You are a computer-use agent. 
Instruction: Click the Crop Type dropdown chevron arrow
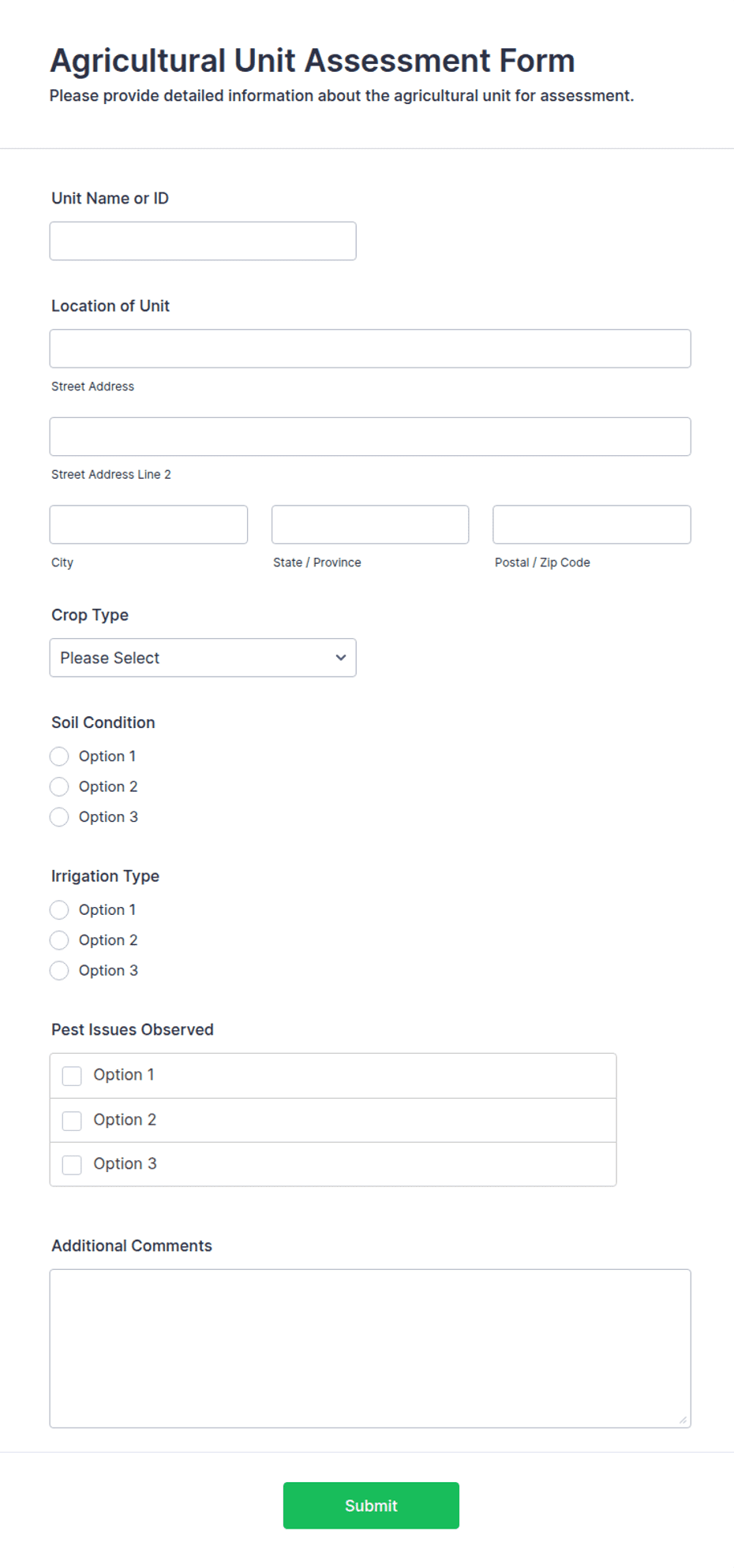click(x=340, y=658)
